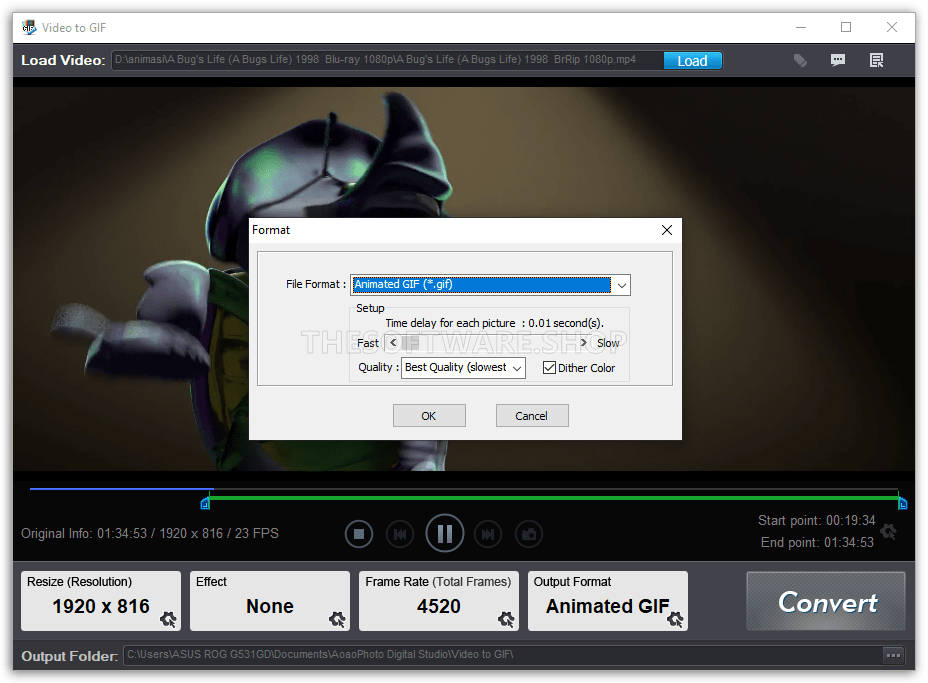The height and width of the screenshot is (683, 928).
Task: Click the Load Video path field
Action: point(388,60)
